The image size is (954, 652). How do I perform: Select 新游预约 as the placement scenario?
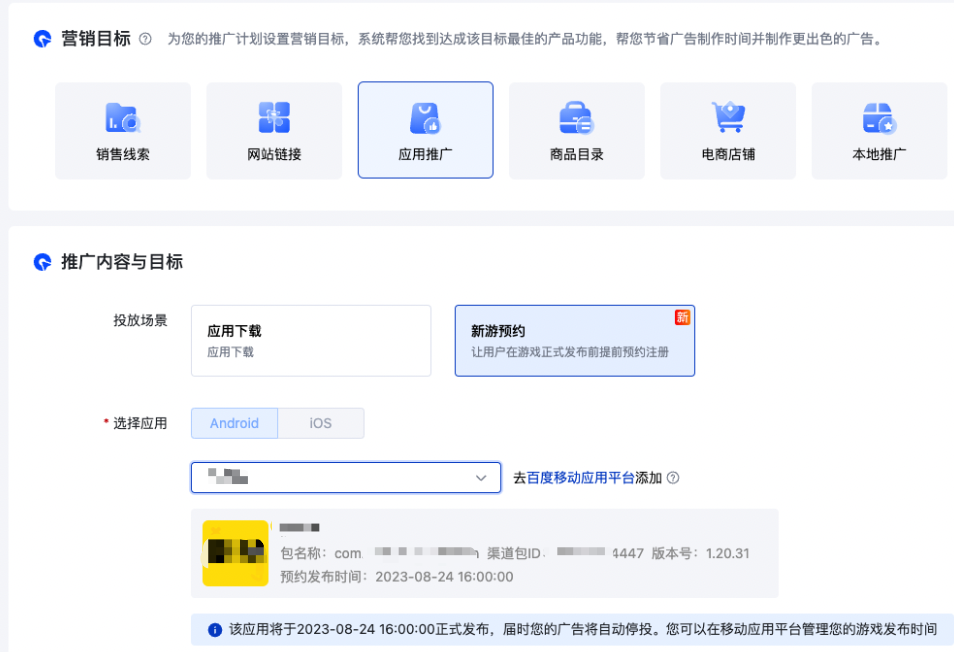point(574,340)
